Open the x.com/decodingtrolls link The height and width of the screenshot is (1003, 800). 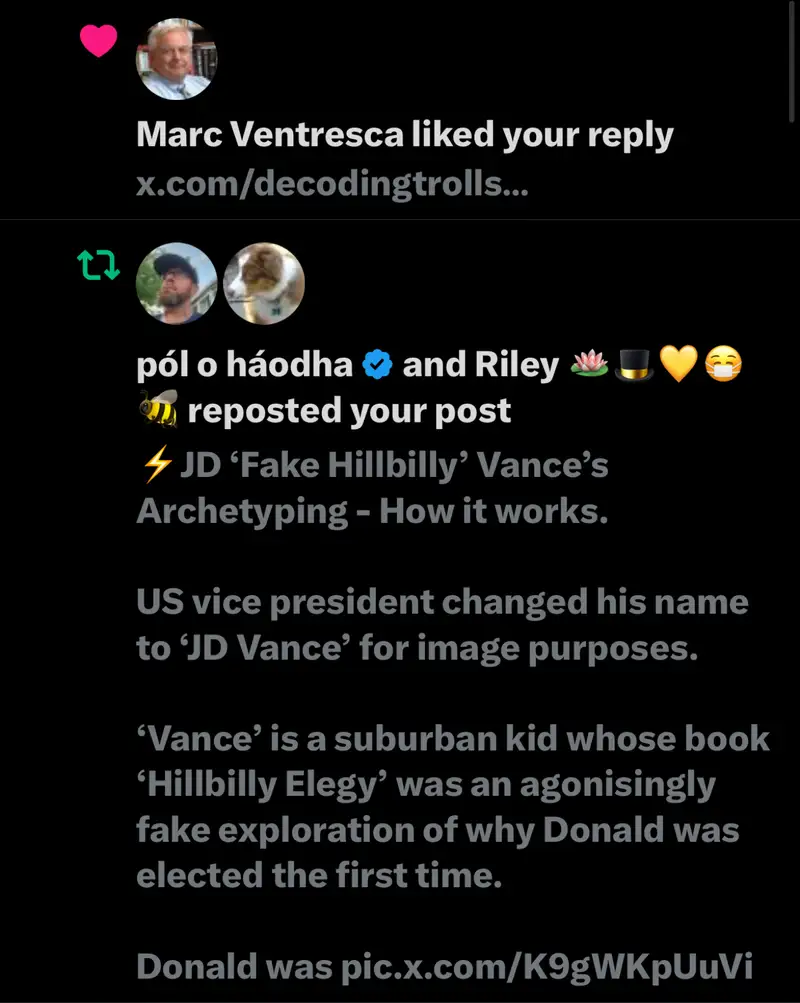[x=332, y=184]
